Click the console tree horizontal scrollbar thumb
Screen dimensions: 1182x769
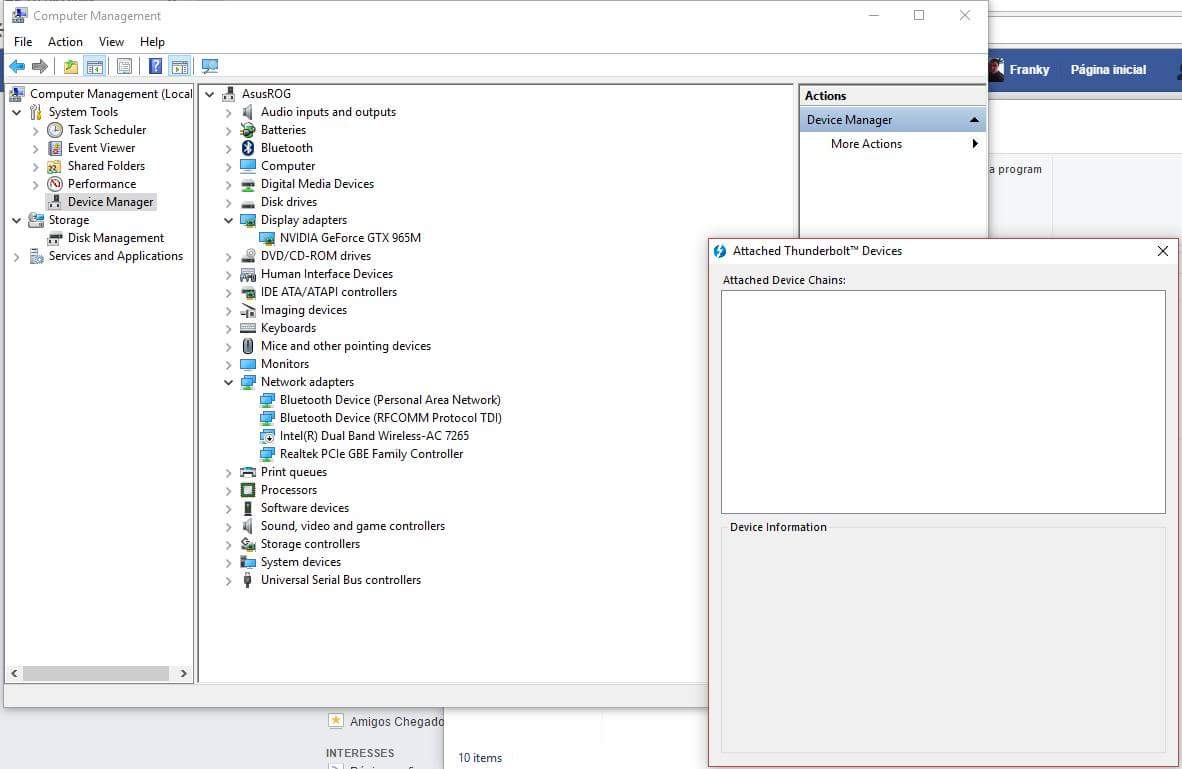(96, 673)
